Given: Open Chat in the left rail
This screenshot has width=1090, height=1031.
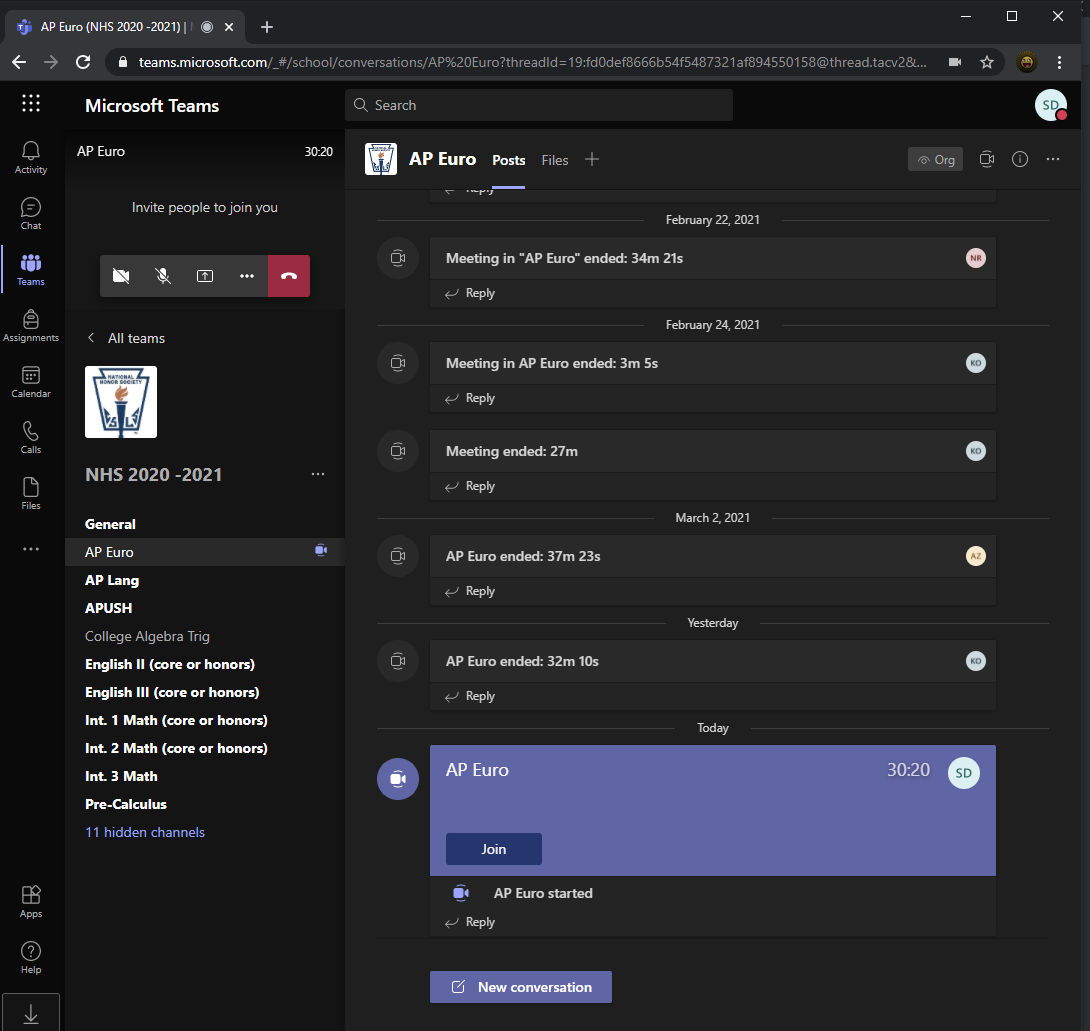Looking at the screenshot, I should coord(31,212).
